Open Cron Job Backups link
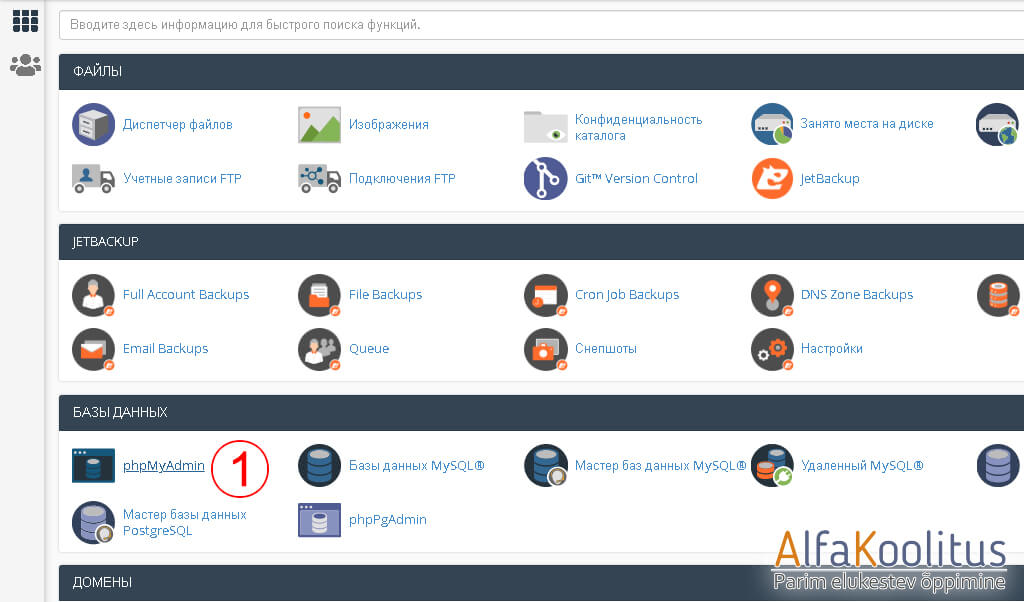This screenshot has width=1024, height=602. point(627,295)
